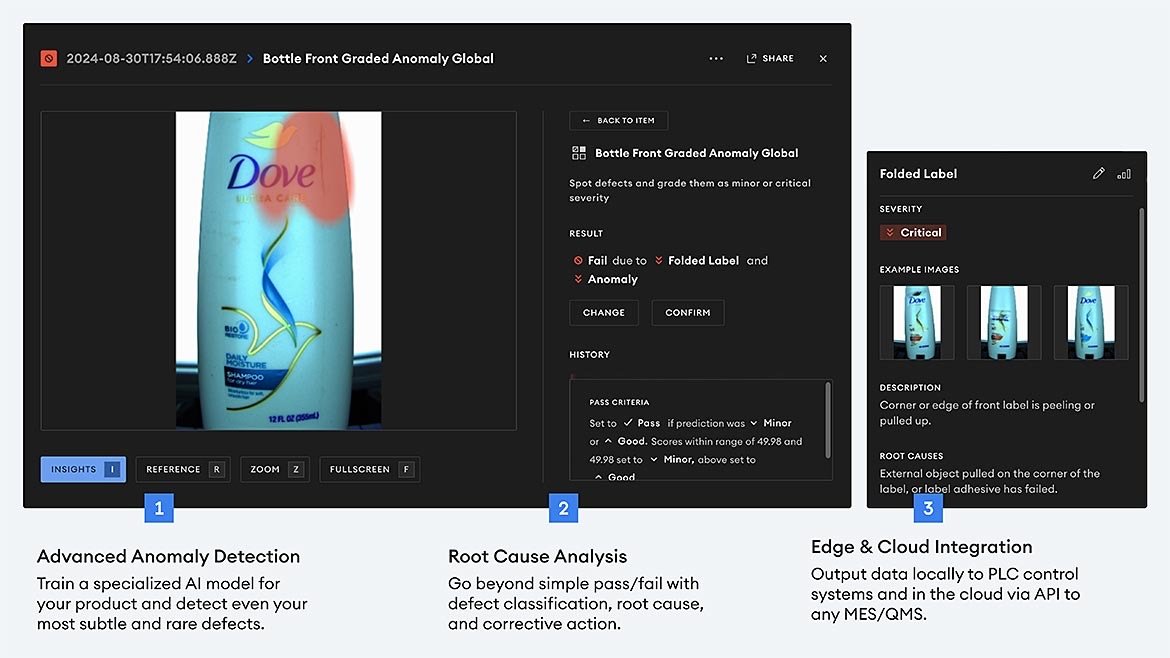Open the Minor dropdown after '49.98 set to'

click(671, 460)
